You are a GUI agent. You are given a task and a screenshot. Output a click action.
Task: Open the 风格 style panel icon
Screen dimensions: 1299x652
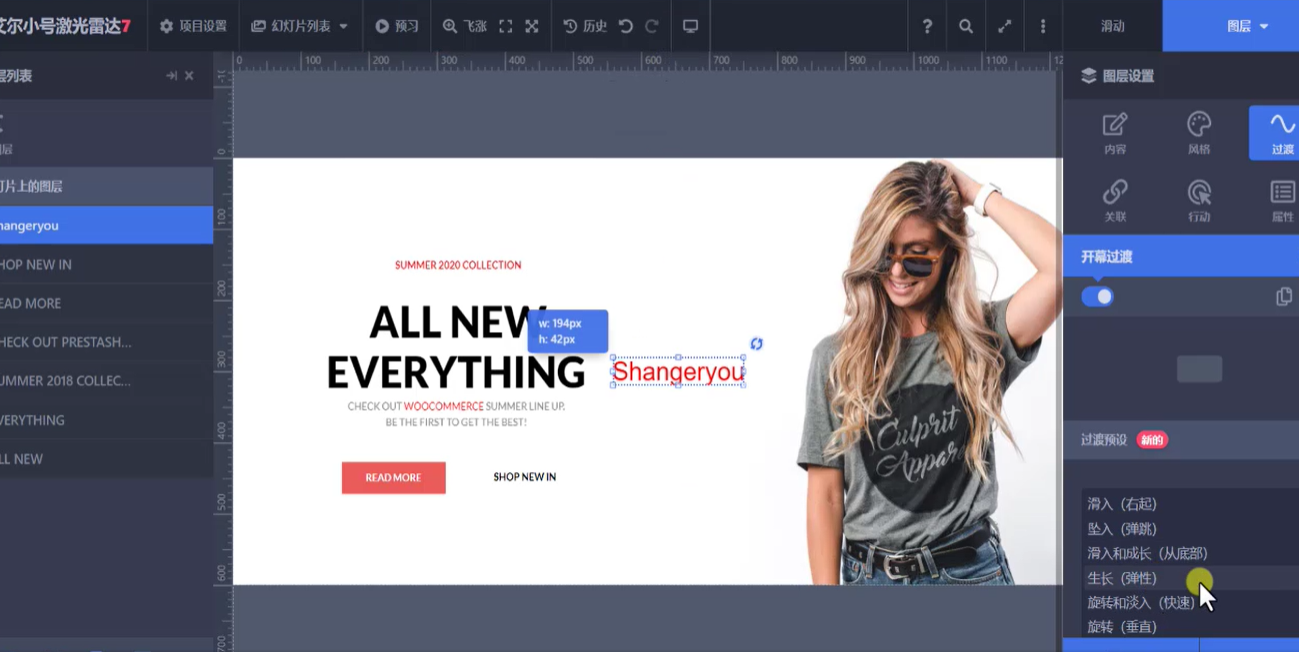[x=1198, y=132]
